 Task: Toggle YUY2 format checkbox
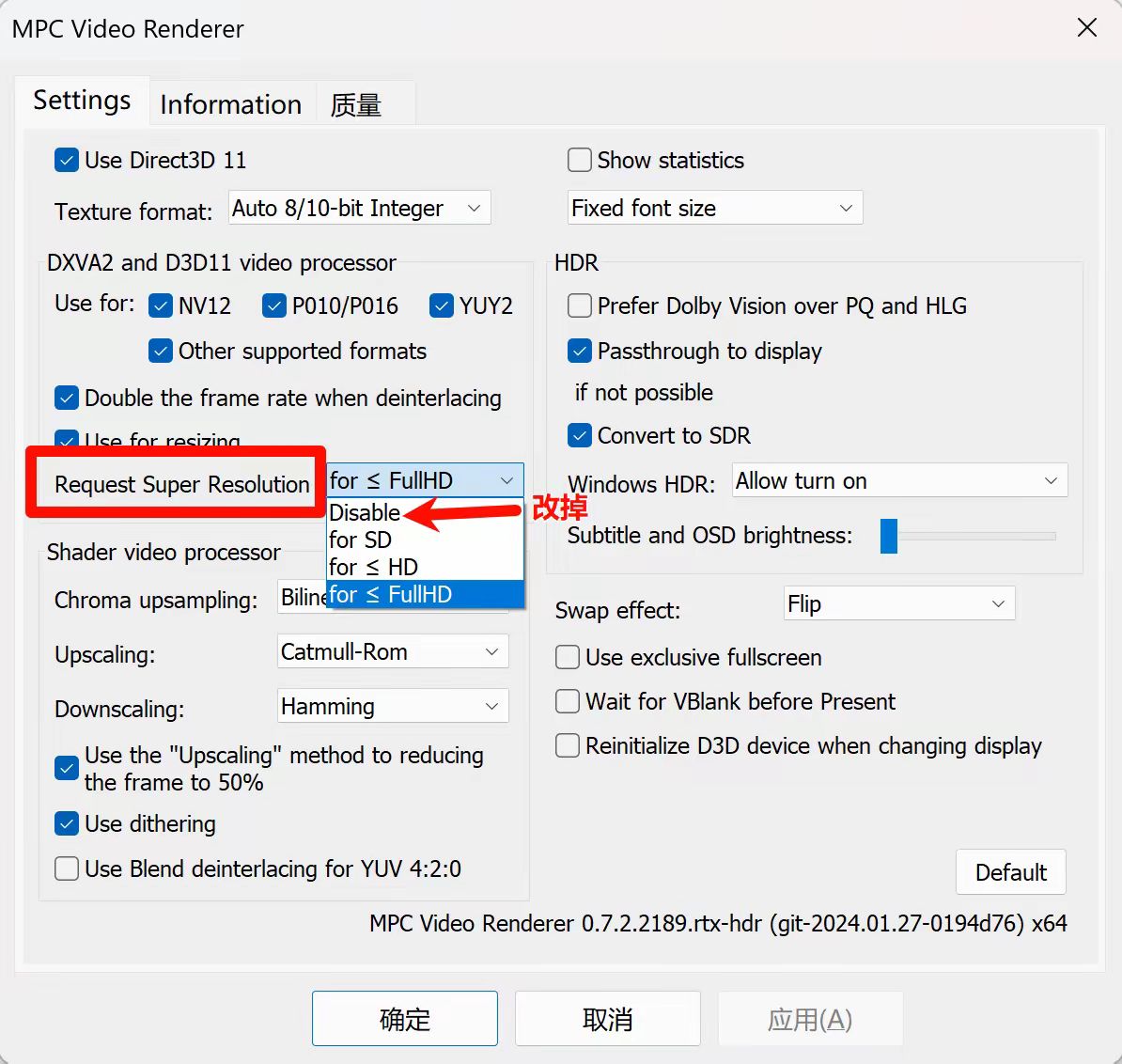tap(442, 305)
